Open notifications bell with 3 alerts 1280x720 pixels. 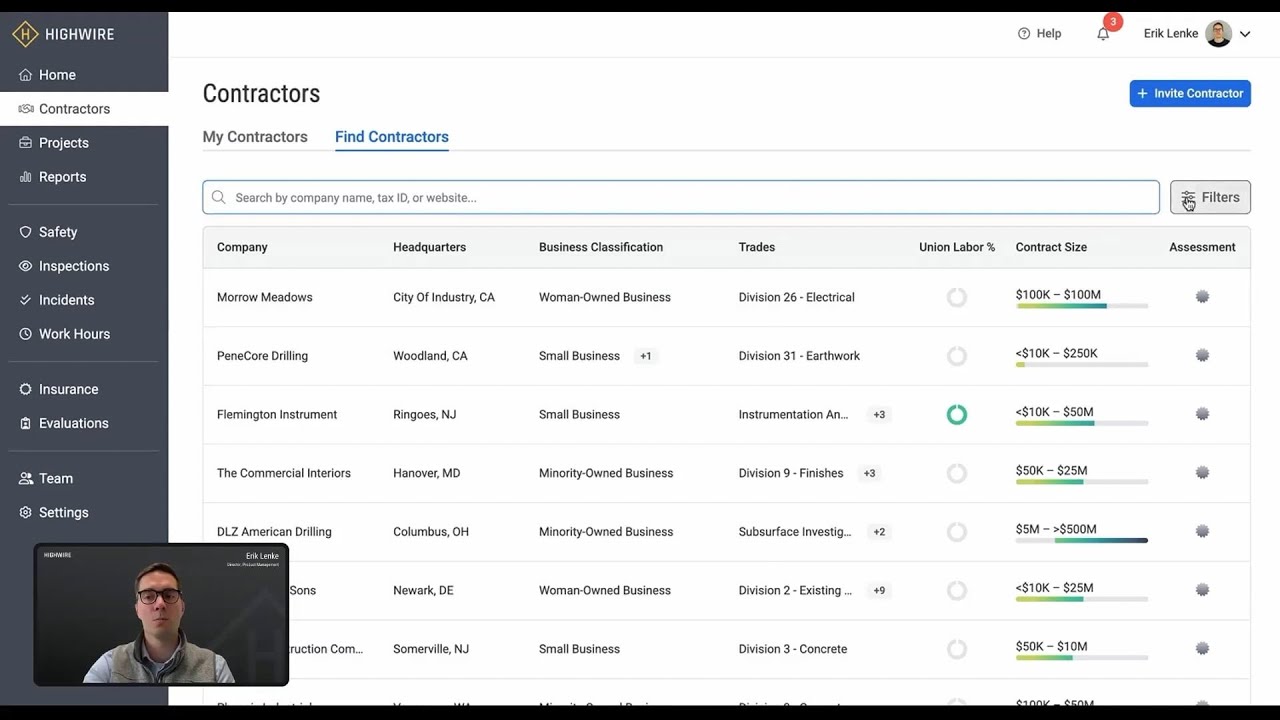1104,33
